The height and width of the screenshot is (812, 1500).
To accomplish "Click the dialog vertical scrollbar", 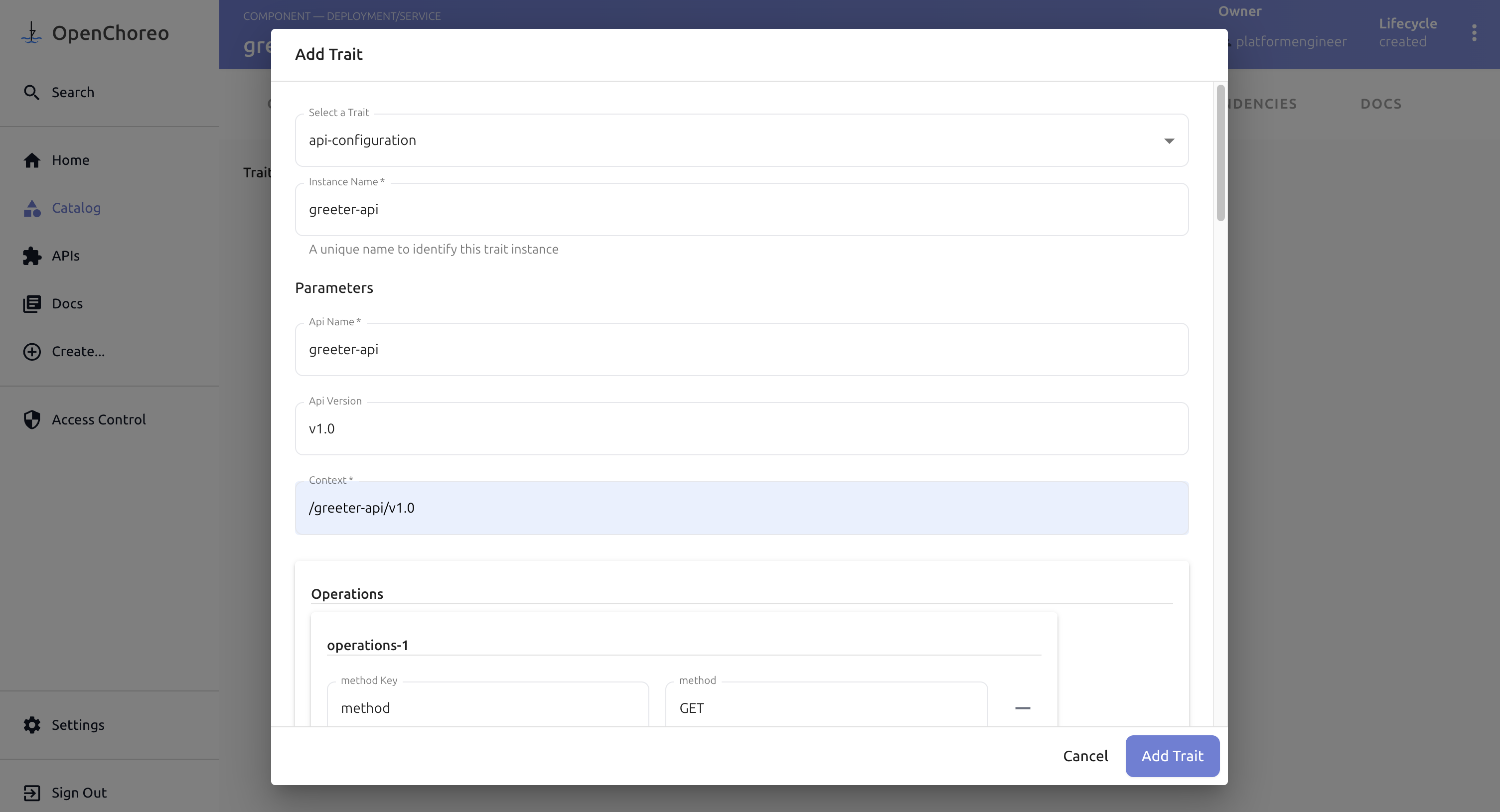I will coord(1220,152).
